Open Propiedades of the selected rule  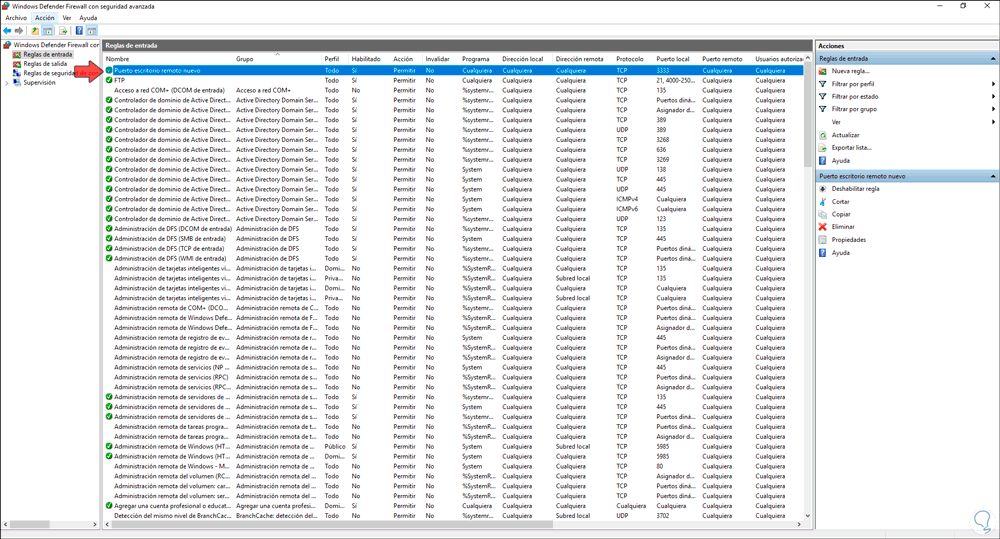tap(849, 240)
